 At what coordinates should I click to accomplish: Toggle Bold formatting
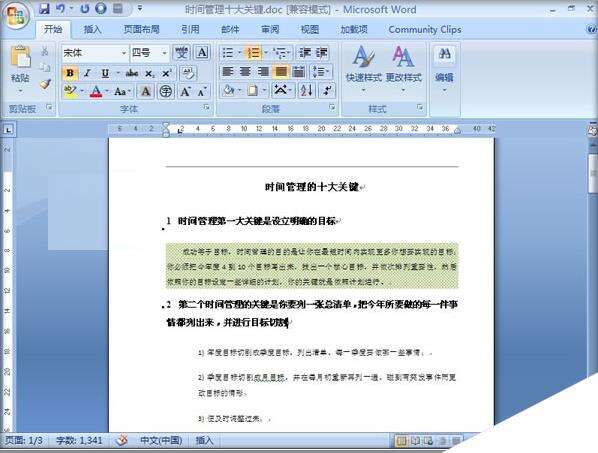pos(70,73)
